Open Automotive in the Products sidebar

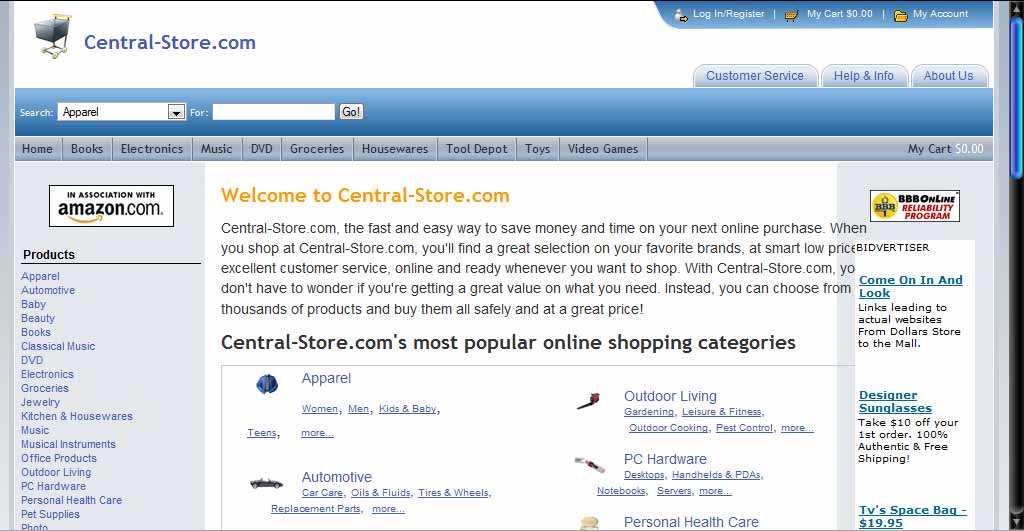pos(48,290)
